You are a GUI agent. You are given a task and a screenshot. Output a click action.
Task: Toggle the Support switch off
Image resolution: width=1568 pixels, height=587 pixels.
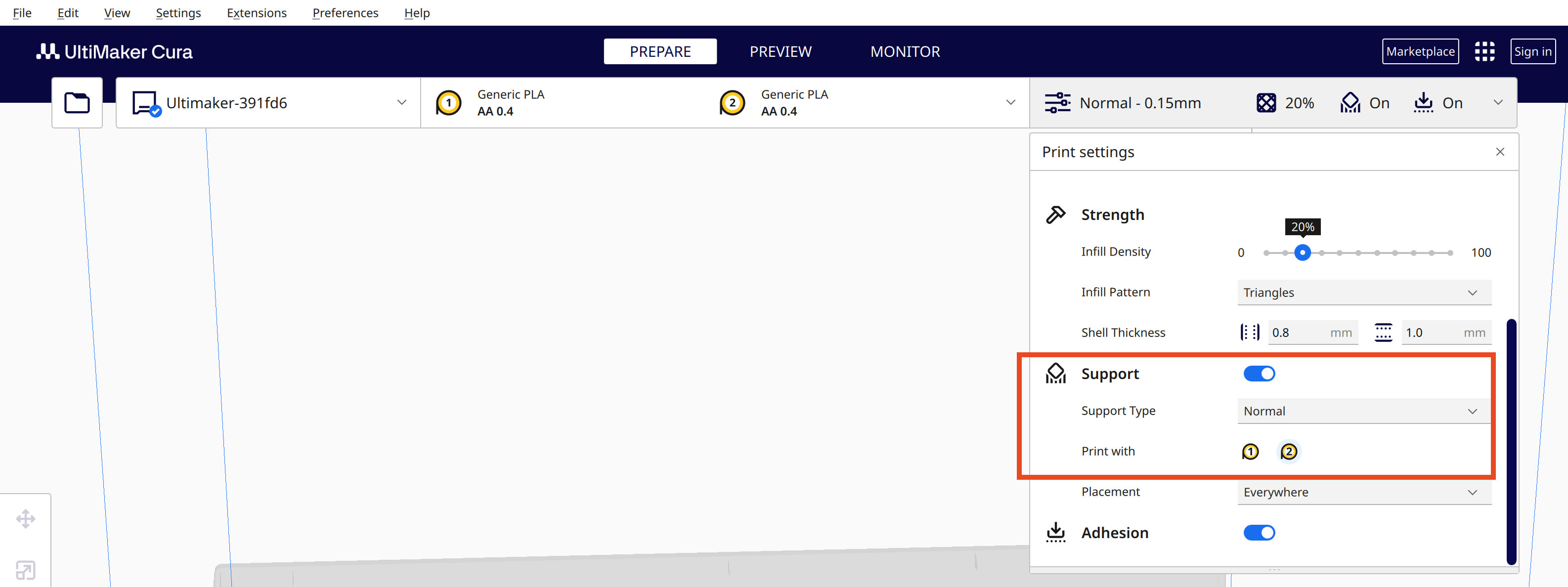1259,374
